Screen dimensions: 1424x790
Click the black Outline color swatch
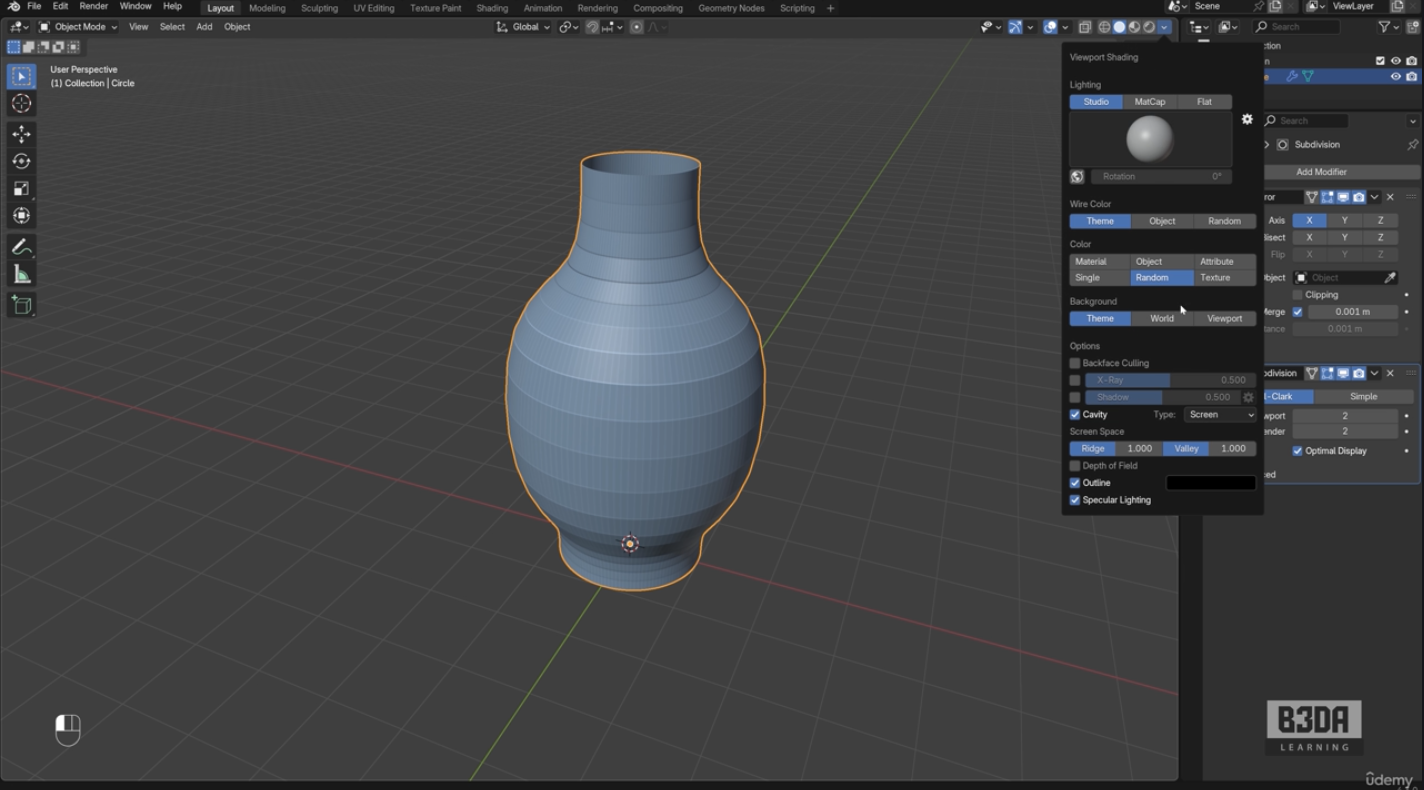pyautogui.click(x=1211, y=483)
